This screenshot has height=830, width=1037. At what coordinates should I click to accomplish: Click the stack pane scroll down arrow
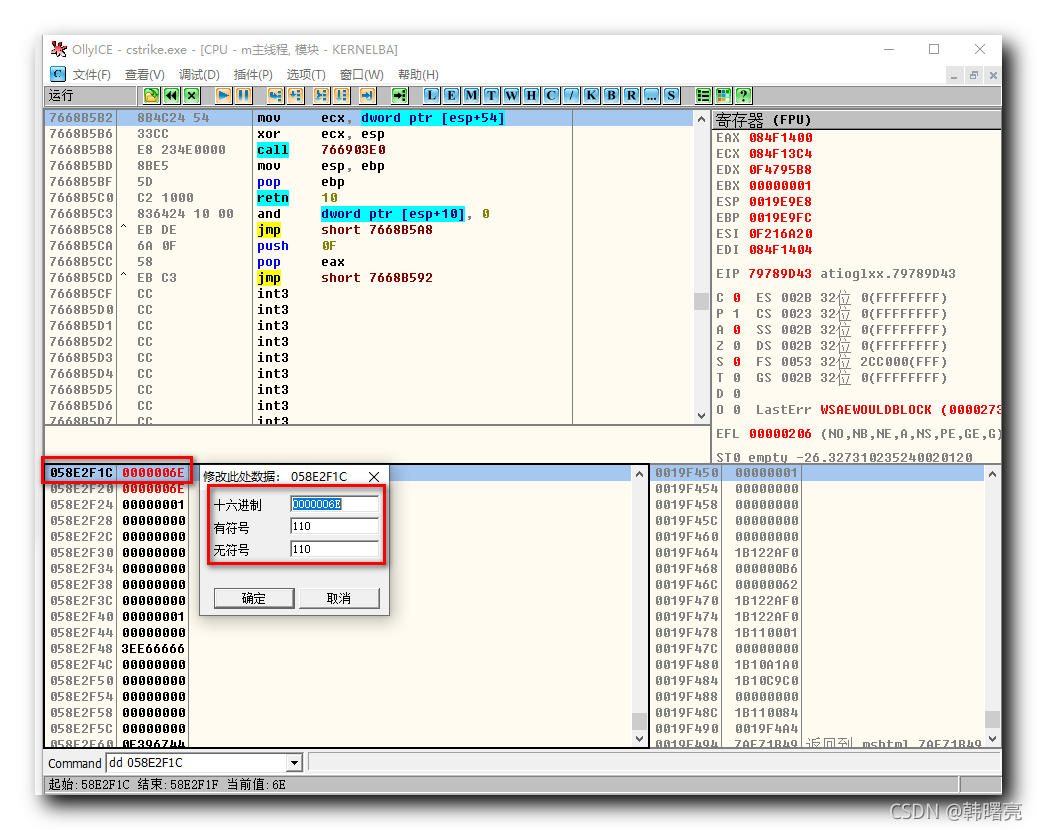[x=992, y=739]
